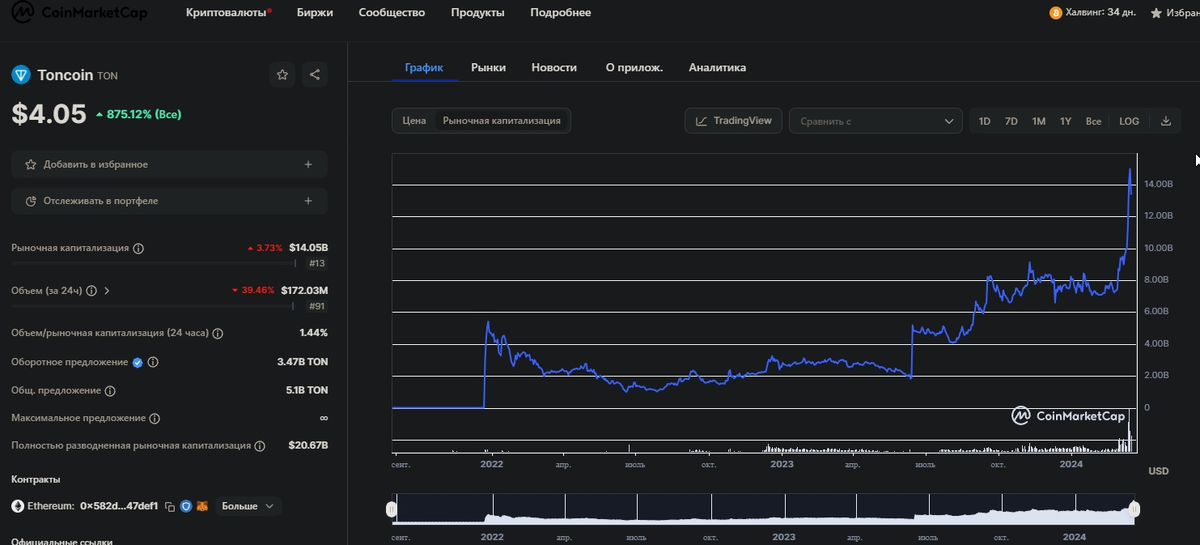1200x545 pixels.
Task: Set chart range to 1M
Action: [x=1039, y=121]
